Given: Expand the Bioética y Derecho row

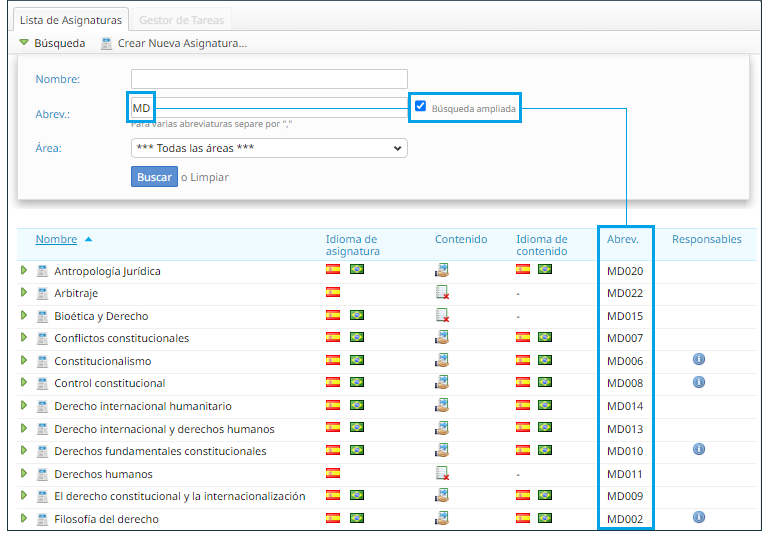Looking at the screenshot, I should point(24,315).
